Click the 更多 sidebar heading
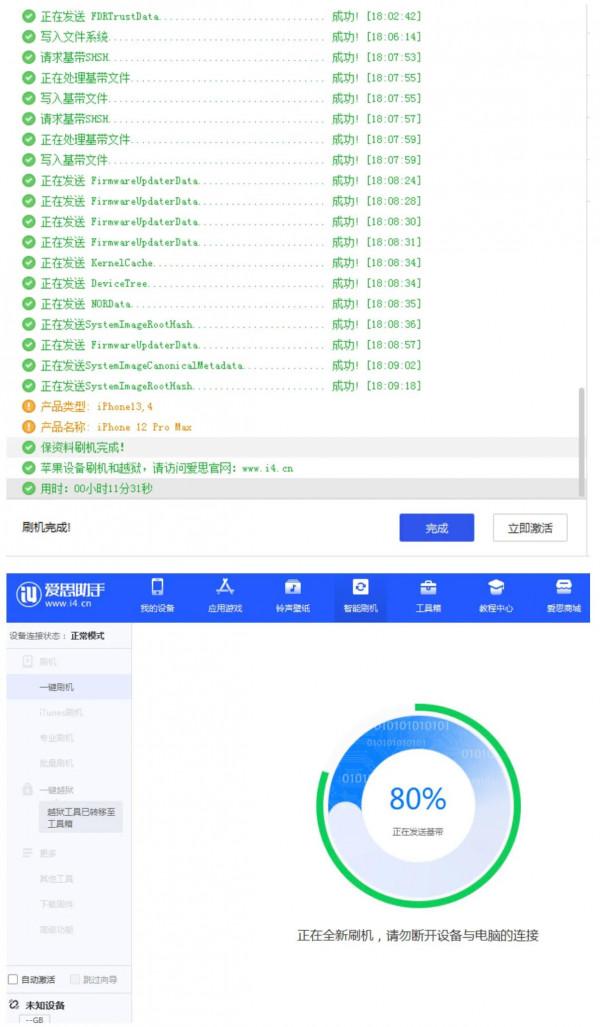 (x=48, y=853)
